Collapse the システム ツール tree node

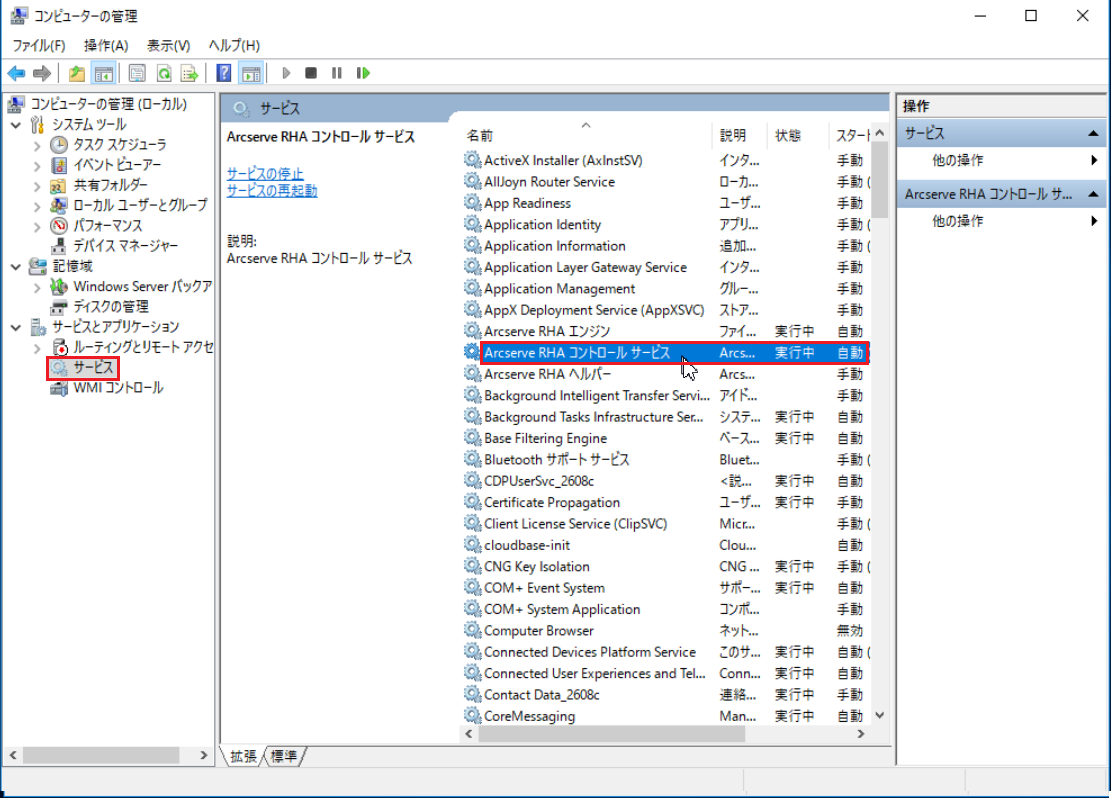point(16,125)
